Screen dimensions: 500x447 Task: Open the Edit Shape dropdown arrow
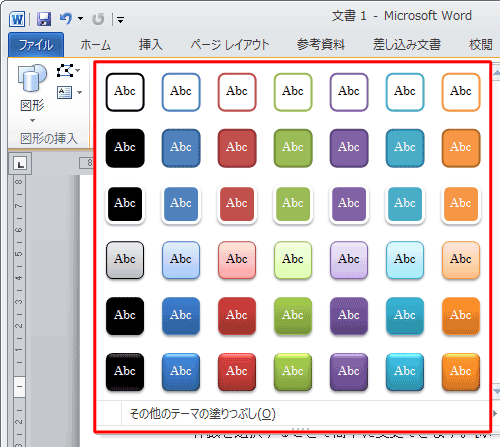point(78,71)
